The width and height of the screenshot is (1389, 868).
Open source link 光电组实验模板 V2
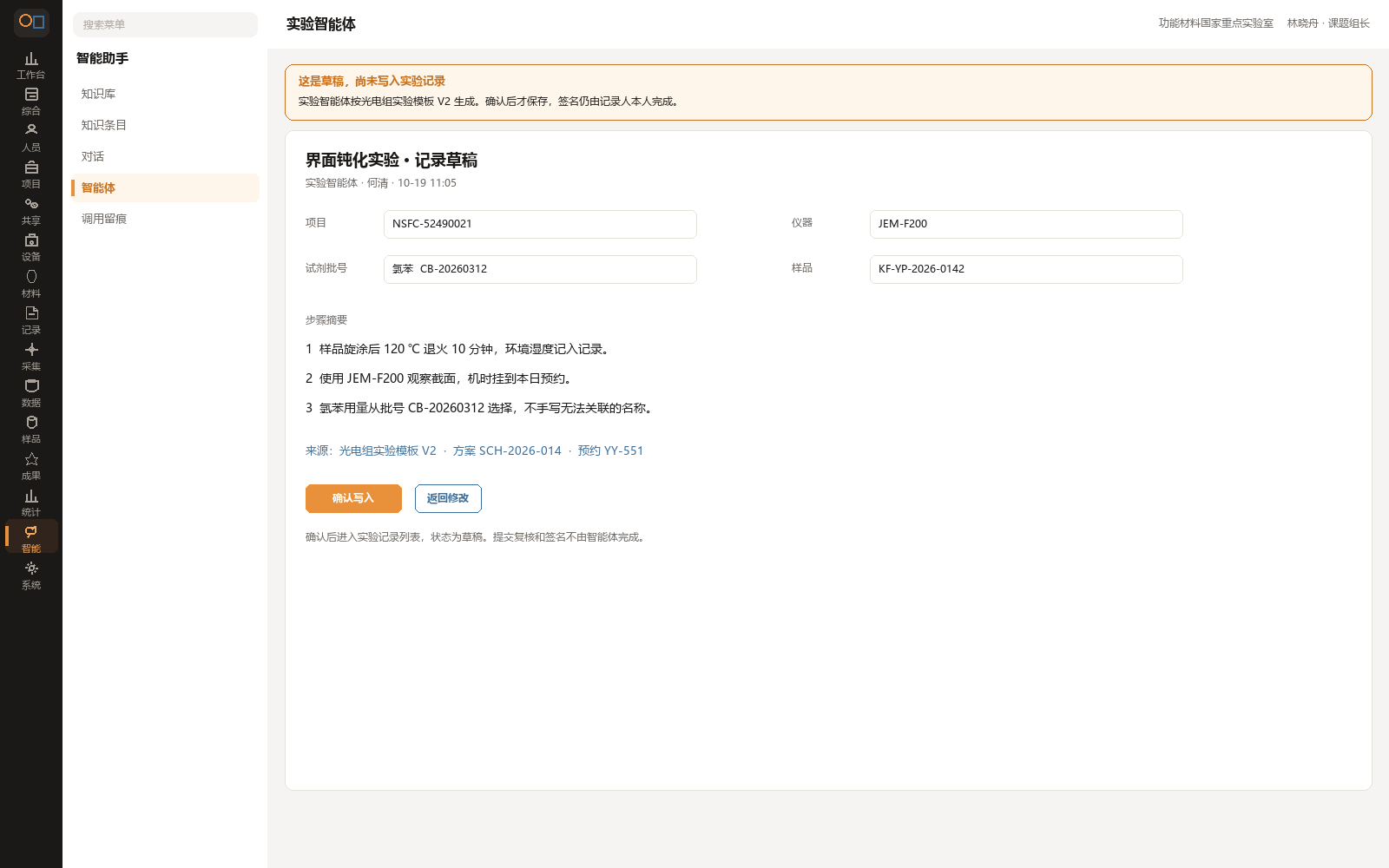pos(387,450)
